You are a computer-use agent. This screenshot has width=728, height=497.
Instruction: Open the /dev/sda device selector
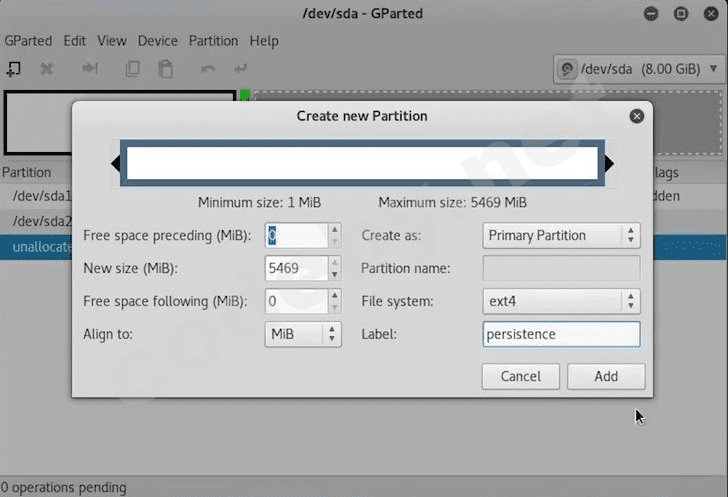coord(637,69)
